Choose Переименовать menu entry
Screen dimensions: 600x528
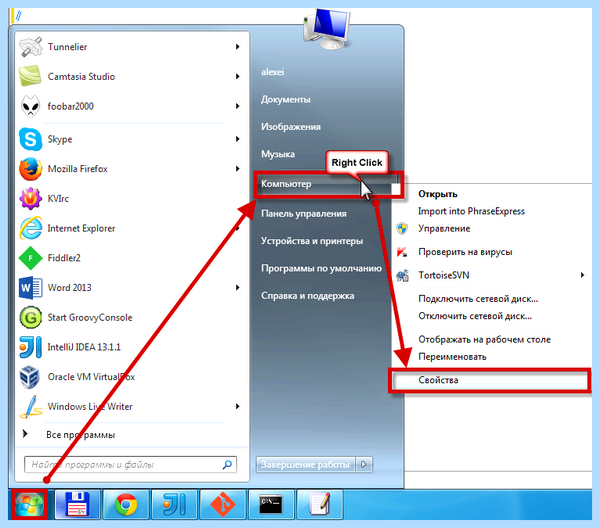point(452,357)
